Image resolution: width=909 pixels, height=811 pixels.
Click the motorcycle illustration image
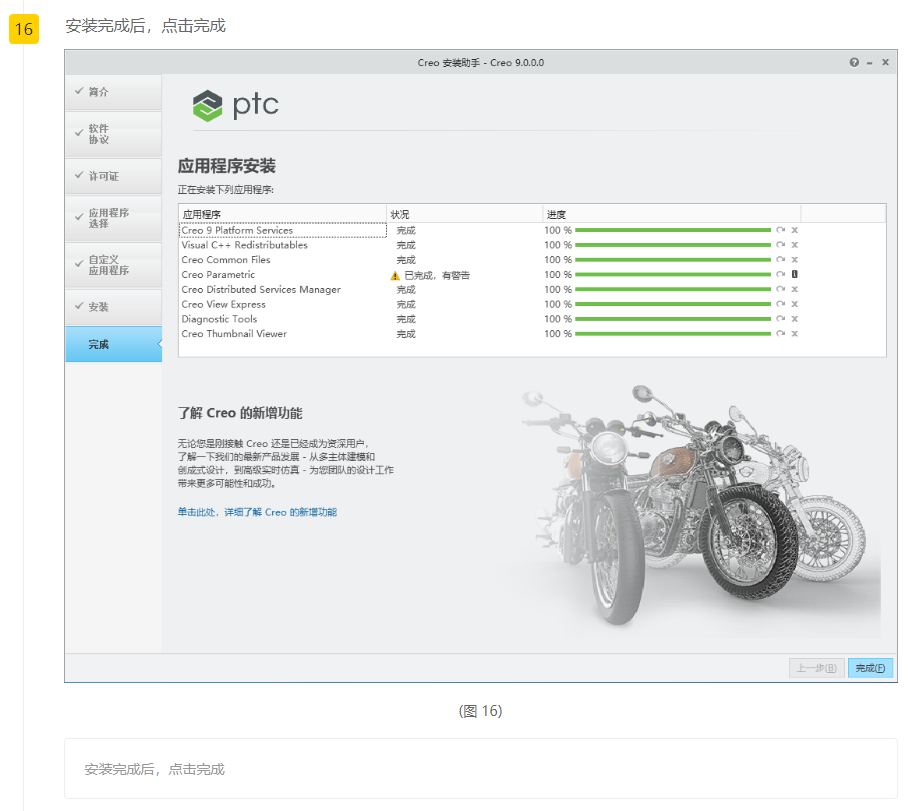click(693, 504)
